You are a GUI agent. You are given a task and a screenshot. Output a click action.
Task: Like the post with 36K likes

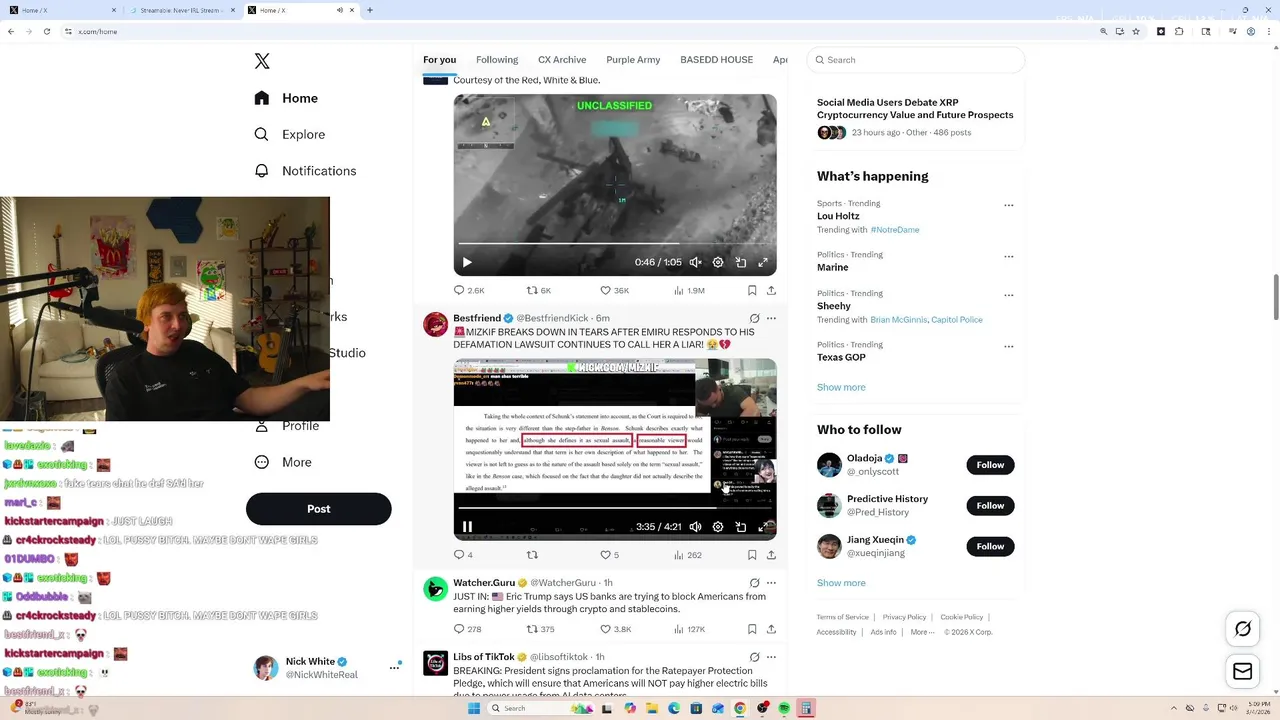pyautogui.click(x=614, y=290)
